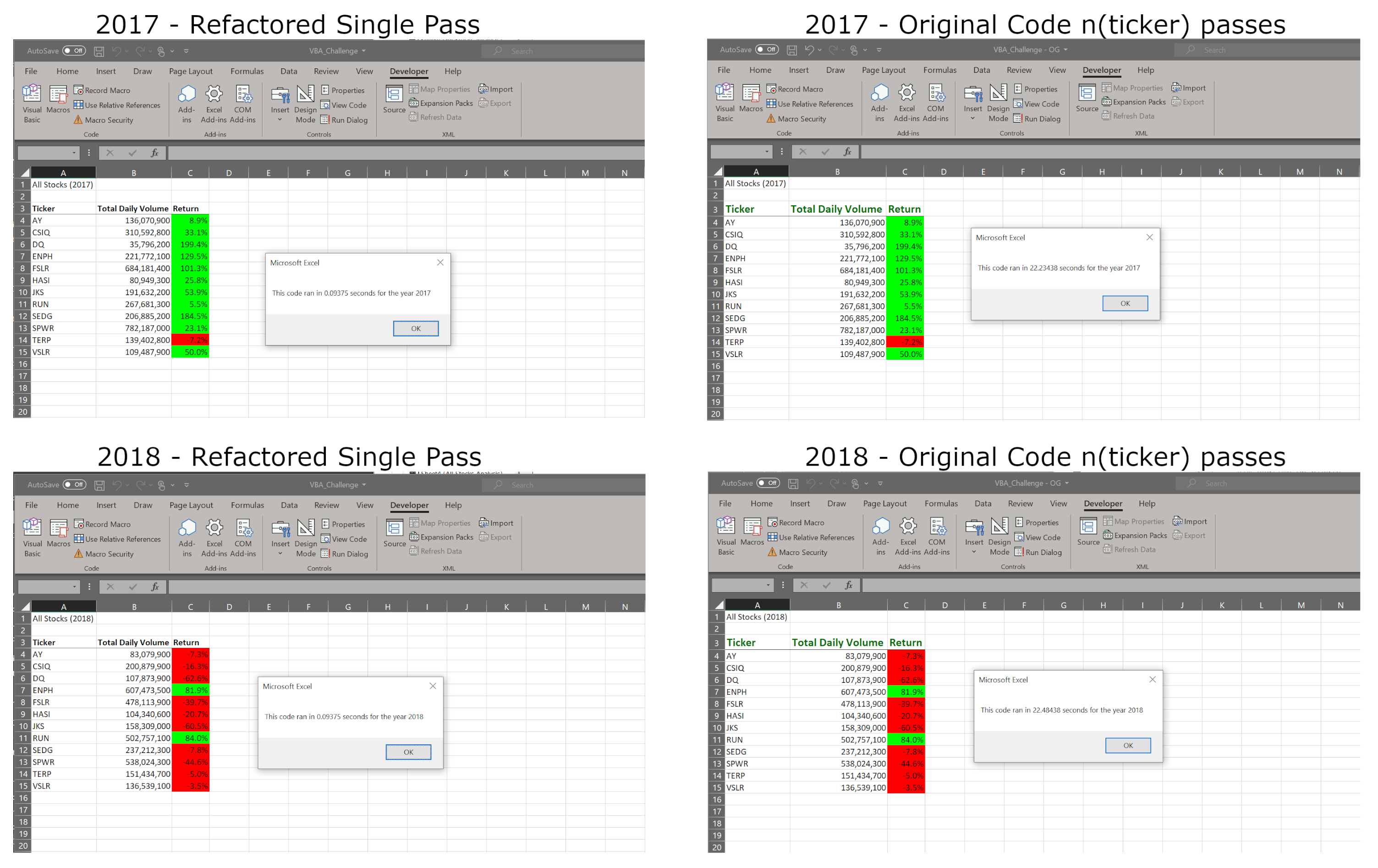The image size is (1378, 868).
Task: Open Formulas tab in 2017 Refactored window
Action: click(x=247, y=71)
